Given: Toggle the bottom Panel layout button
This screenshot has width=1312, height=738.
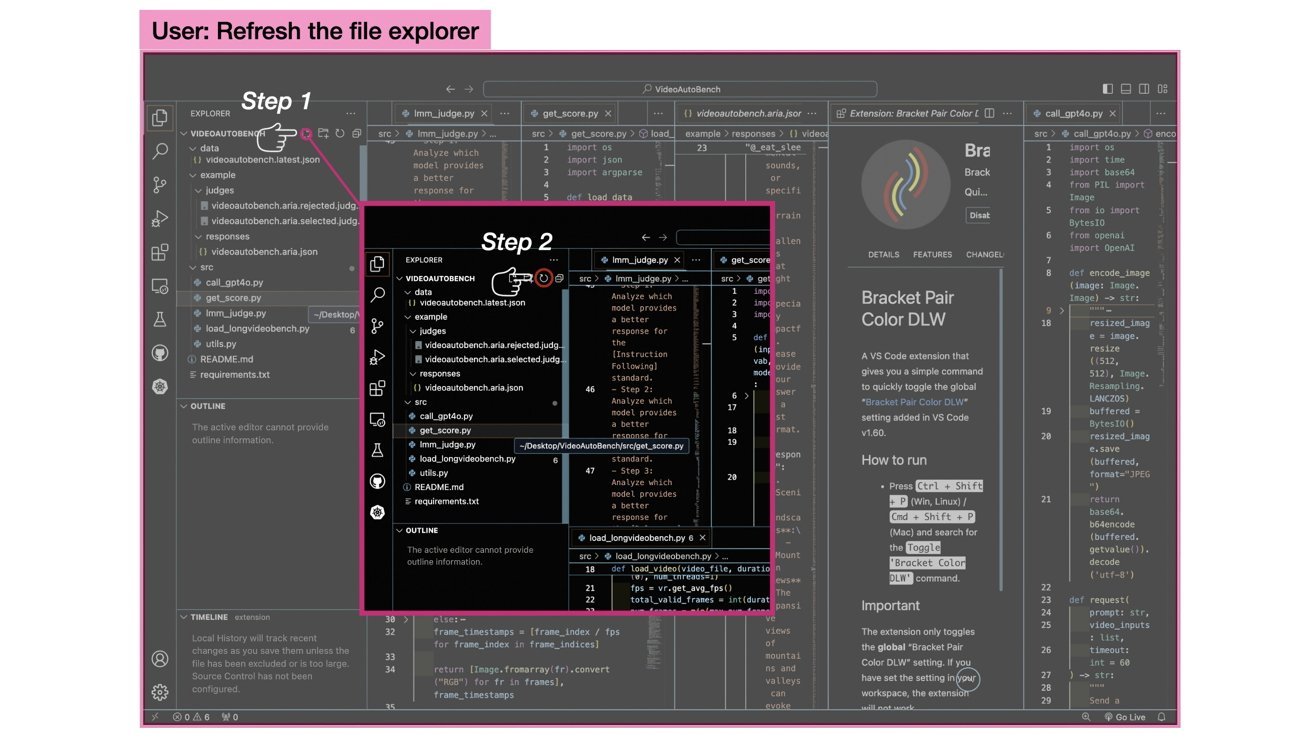Looking at the screenshot, I should point(1125,89).
